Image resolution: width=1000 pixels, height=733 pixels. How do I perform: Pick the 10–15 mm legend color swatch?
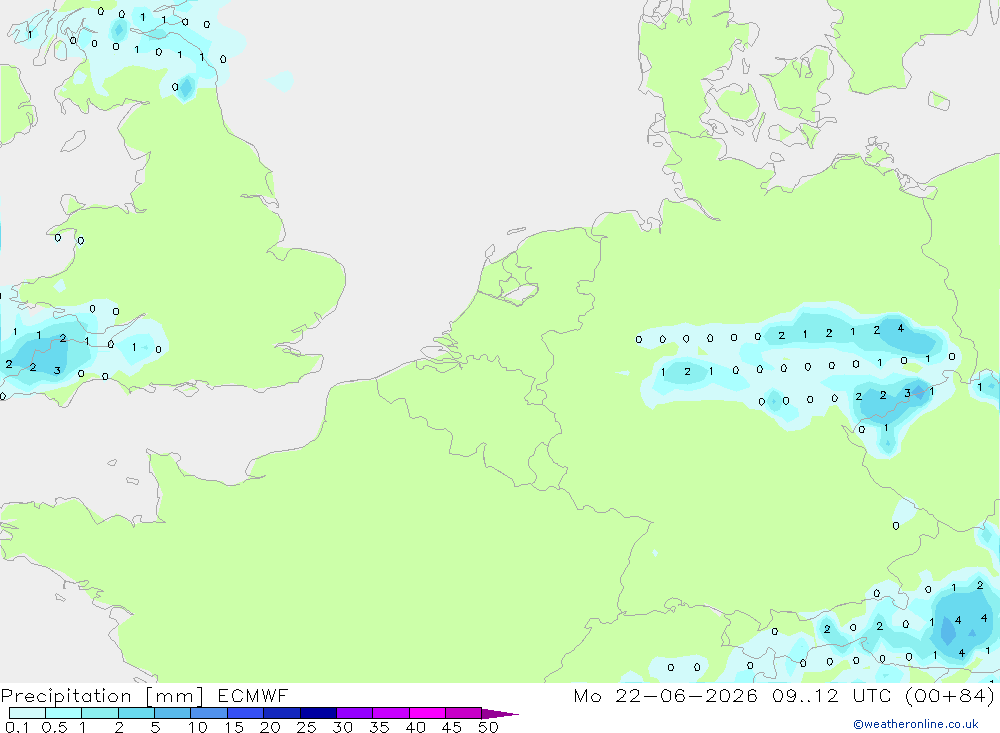[209, 713]
